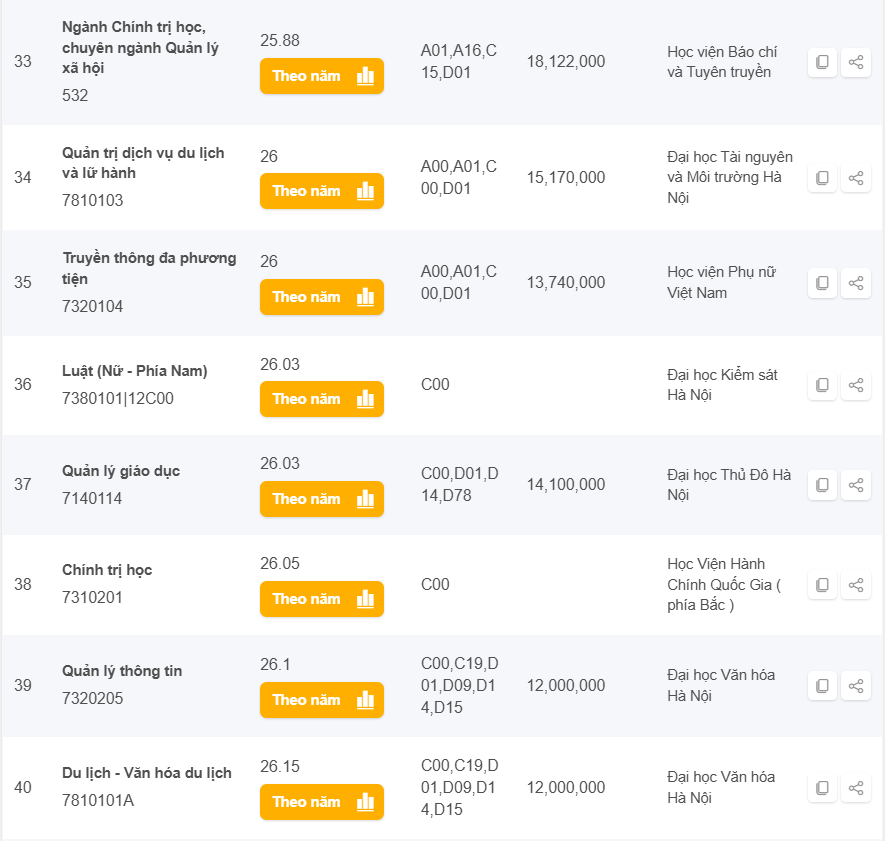Copy Chính trị học row 38
The width and height of the screenshot is (885, 841).
(x=822, y=585)
